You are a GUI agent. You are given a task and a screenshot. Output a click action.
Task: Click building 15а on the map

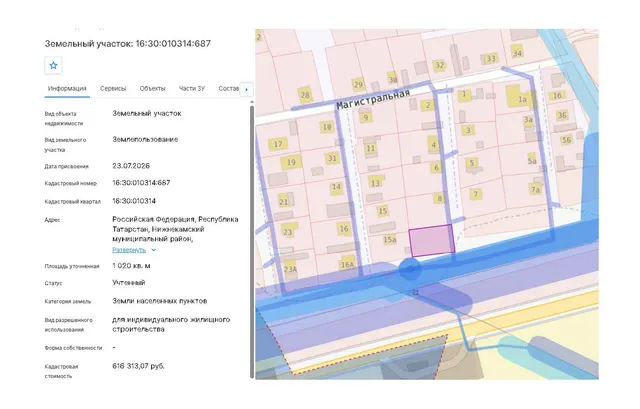pos(390,240)
